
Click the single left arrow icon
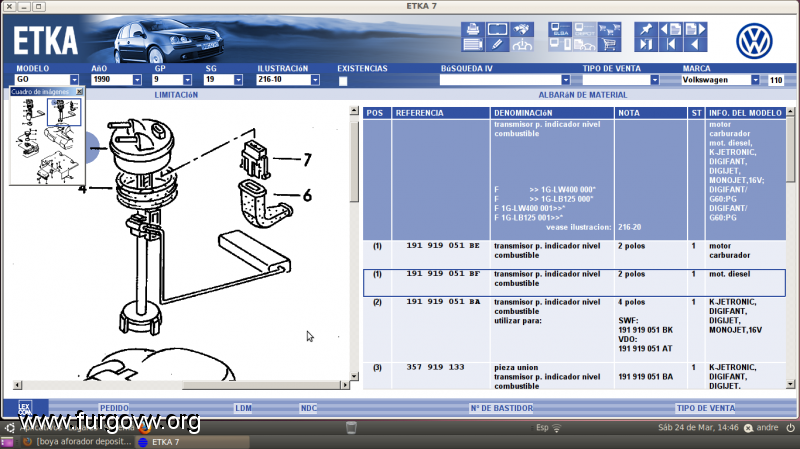tap(695, 45)
